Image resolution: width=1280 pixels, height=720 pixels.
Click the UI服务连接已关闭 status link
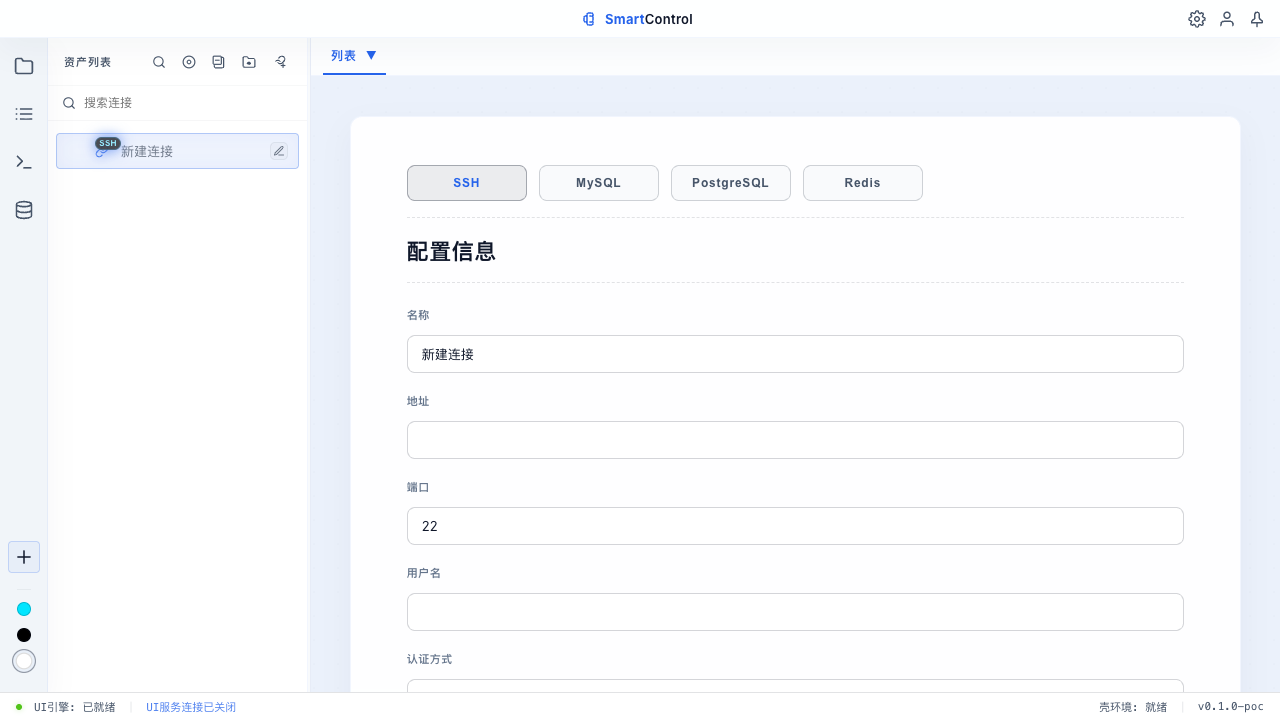191,707
